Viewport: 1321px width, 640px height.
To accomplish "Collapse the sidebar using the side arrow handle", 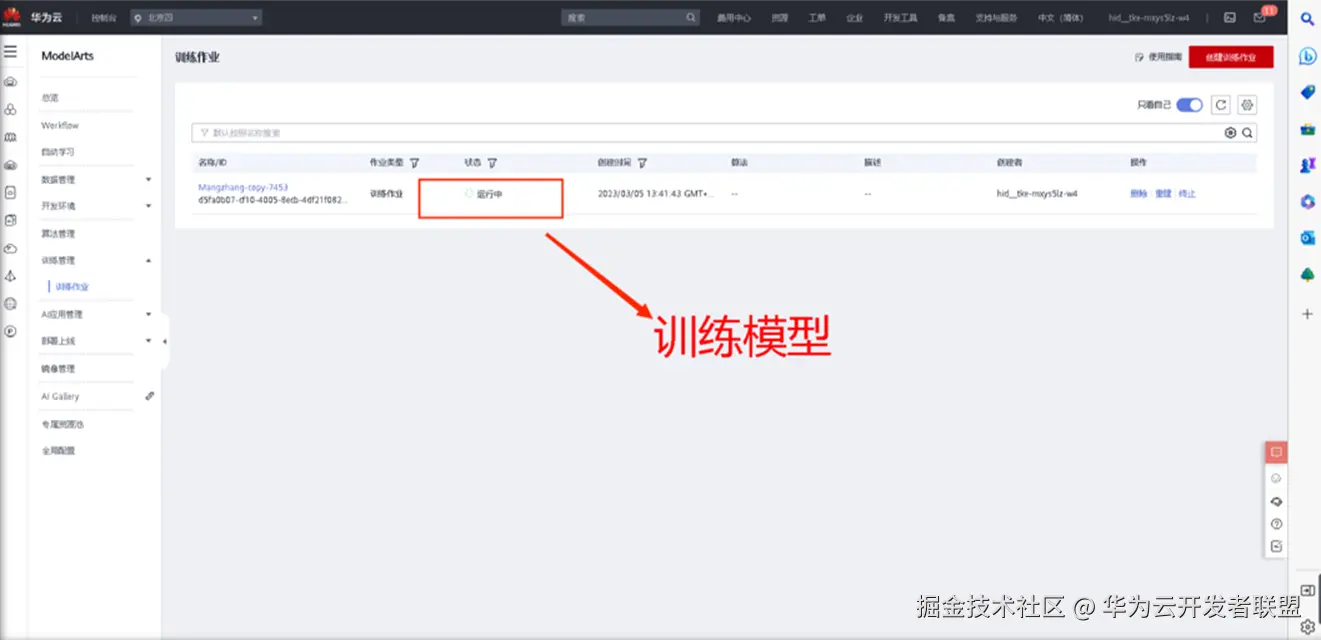I will 165,342.
